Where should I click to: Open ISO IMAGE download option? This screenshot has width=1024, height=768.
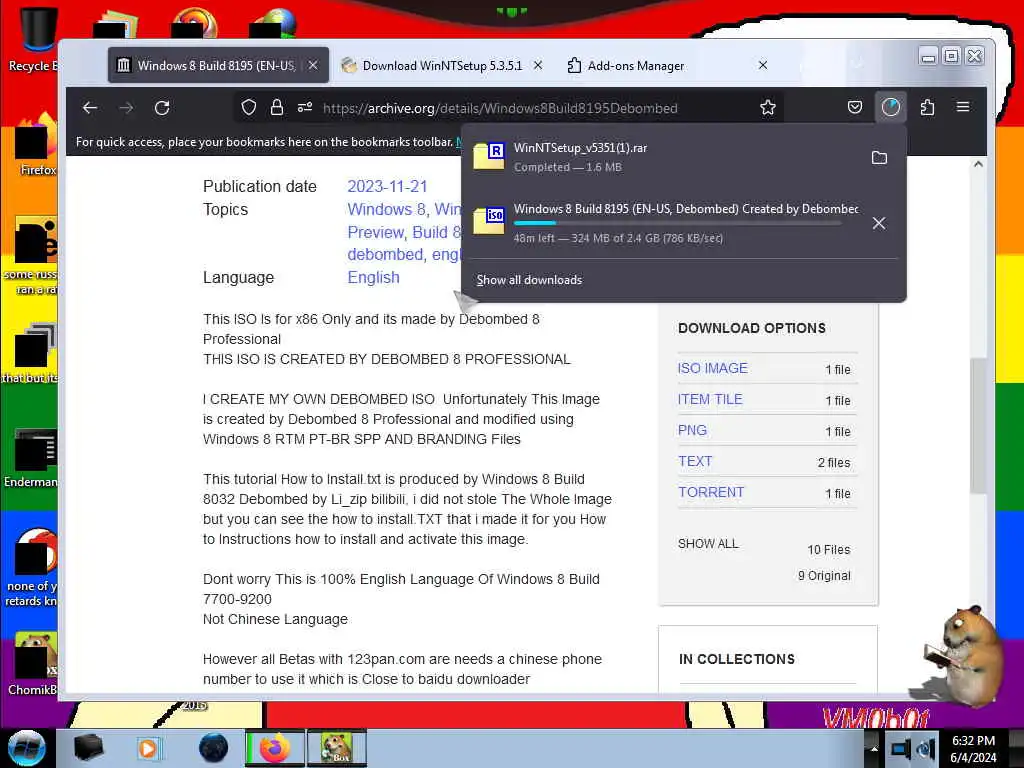point(712,368)
